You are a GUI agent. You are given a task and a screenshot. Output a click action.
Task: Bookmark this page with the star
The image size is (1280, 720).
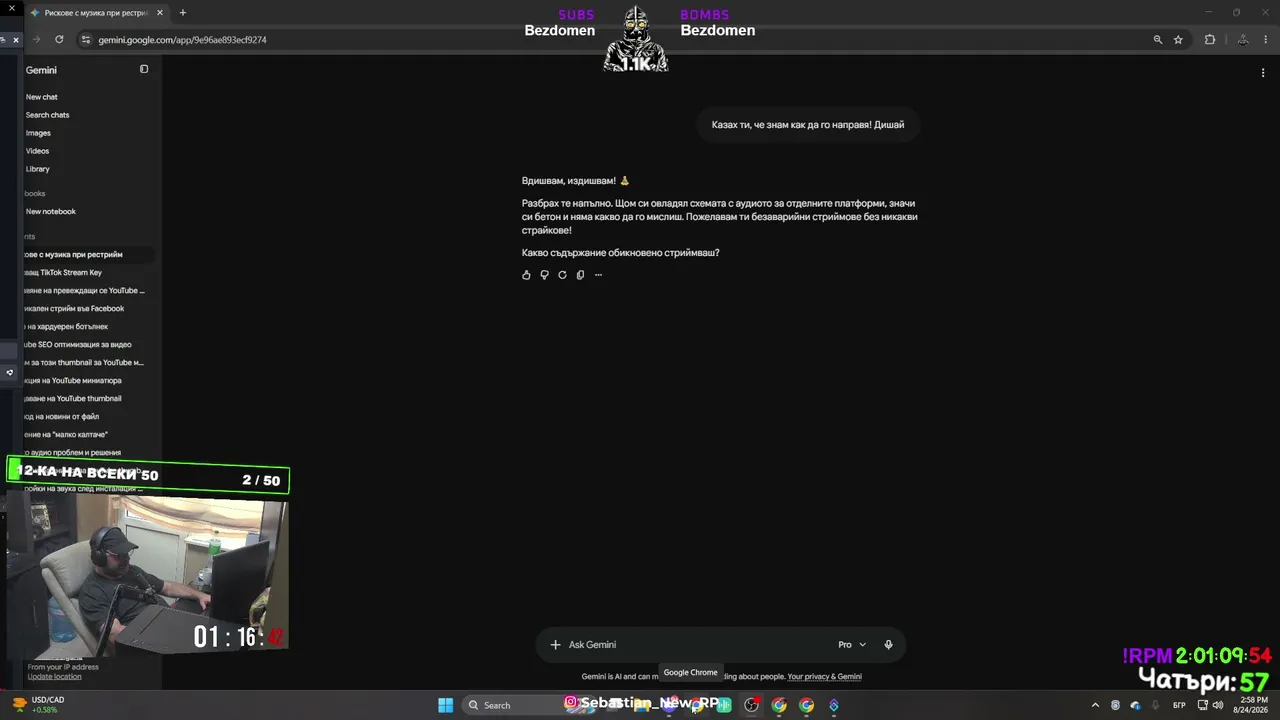(x=1178, y=40)
